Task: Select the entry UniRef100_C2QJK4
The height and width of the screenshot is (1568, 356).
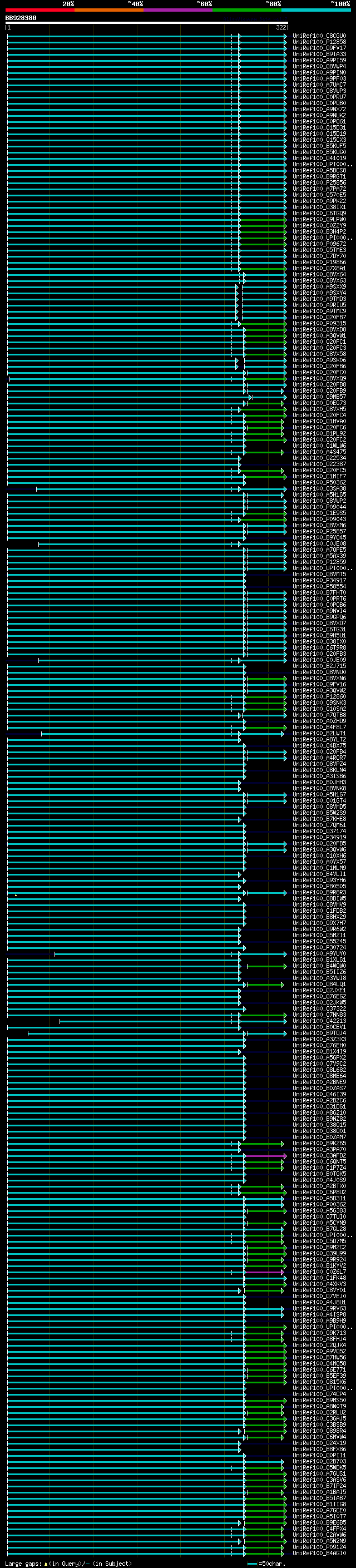Action: click(319, 1344)
